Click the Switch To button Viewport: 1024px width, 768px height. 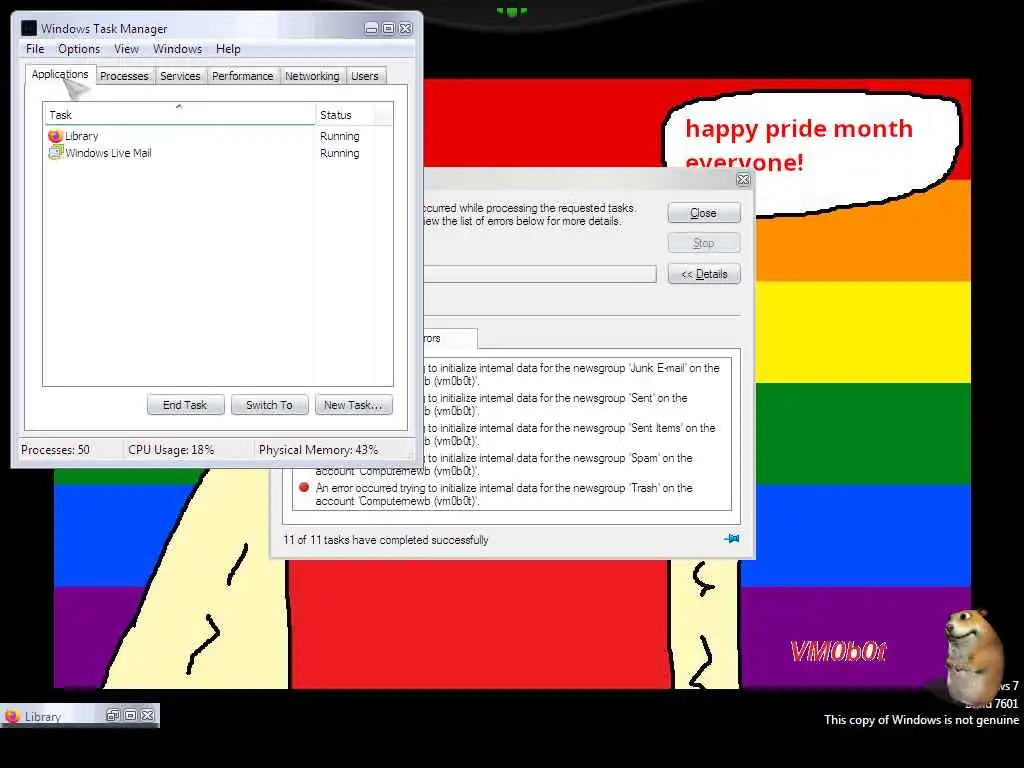[x=269, y=405]
